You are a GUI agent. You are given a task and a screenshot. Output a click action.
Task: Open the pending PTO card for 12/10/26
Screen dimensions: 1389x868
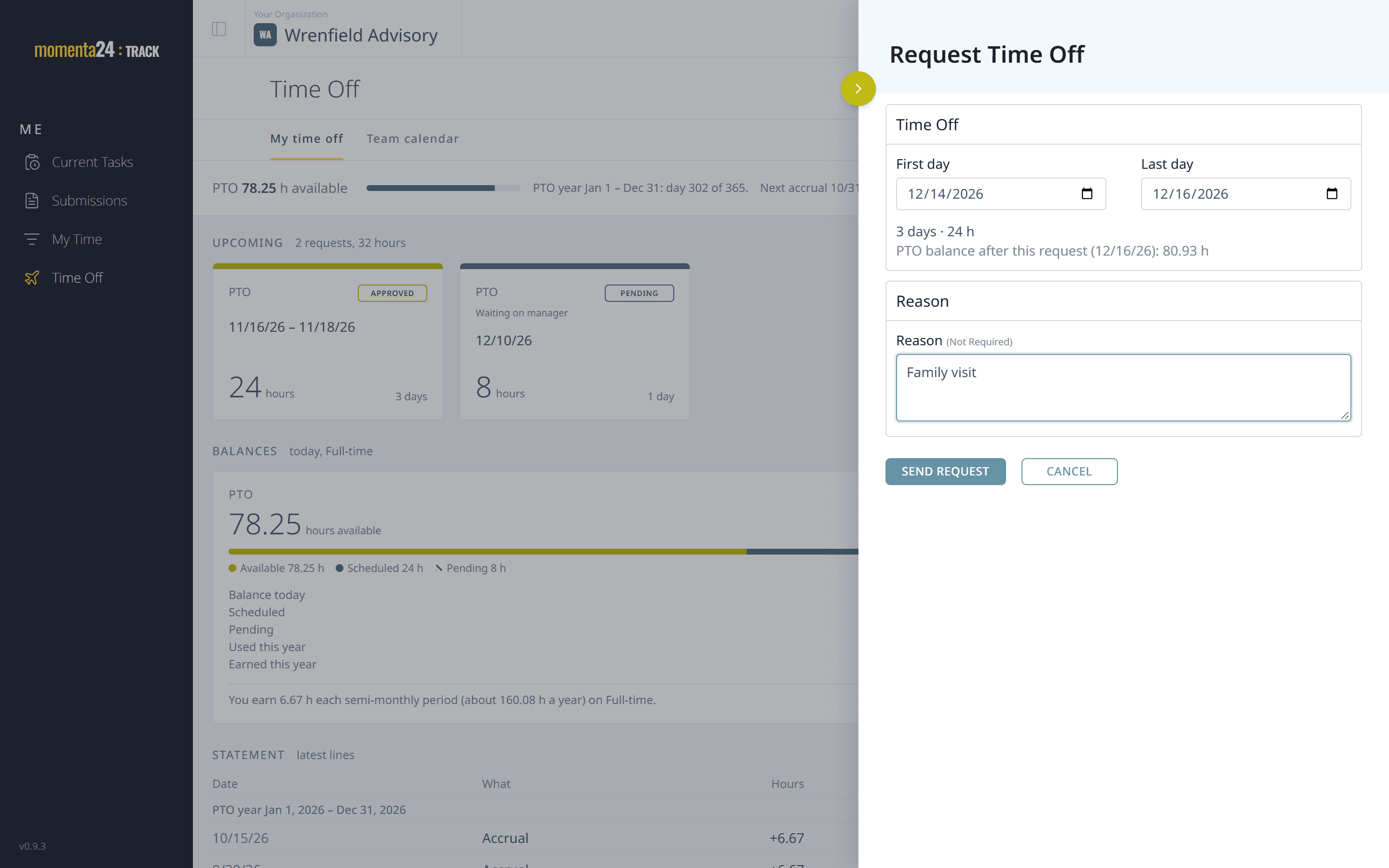[x=574, y=342]
